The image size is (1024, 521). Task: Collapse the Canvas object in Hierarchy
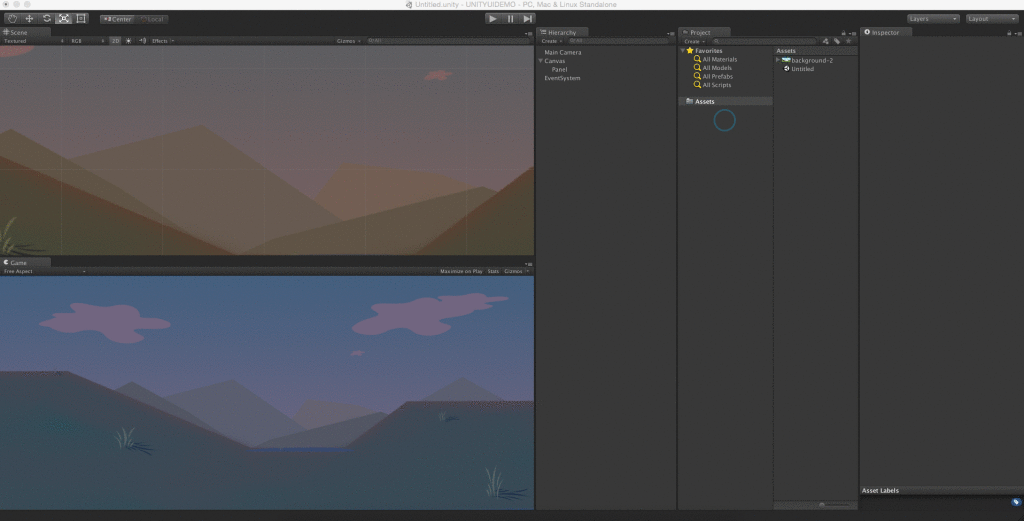point(541,61)
